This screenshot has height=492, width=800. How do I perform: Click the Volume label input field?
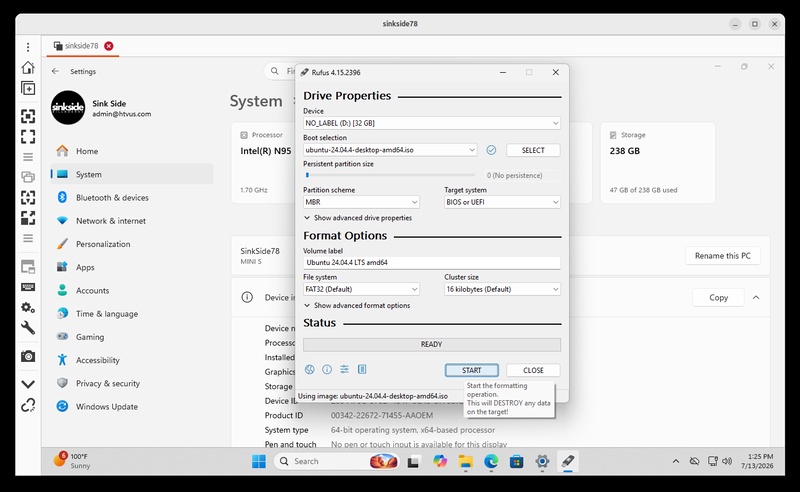point(432,262)
